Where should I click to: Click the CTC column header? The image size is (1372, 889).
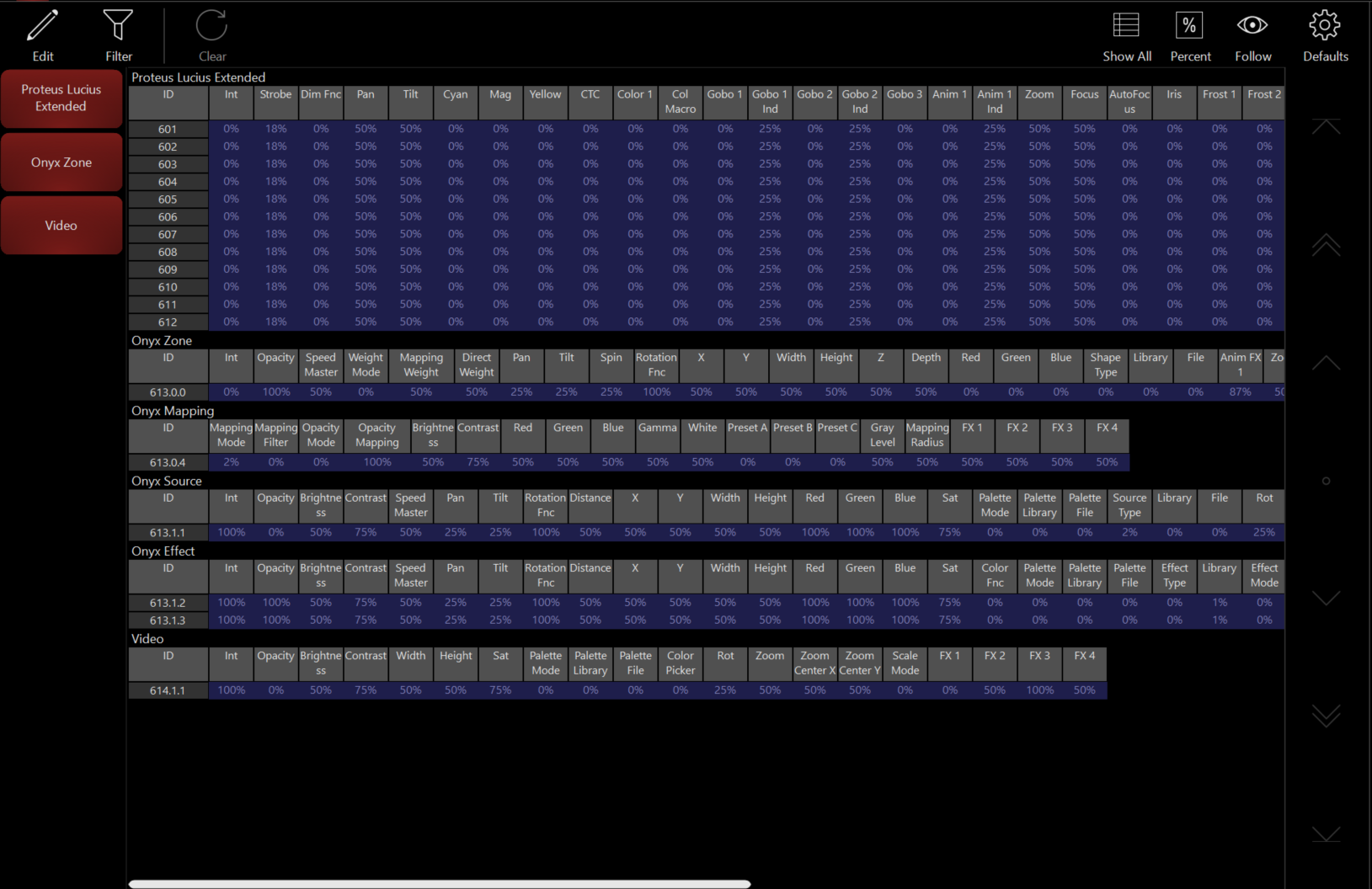point(590,103)
